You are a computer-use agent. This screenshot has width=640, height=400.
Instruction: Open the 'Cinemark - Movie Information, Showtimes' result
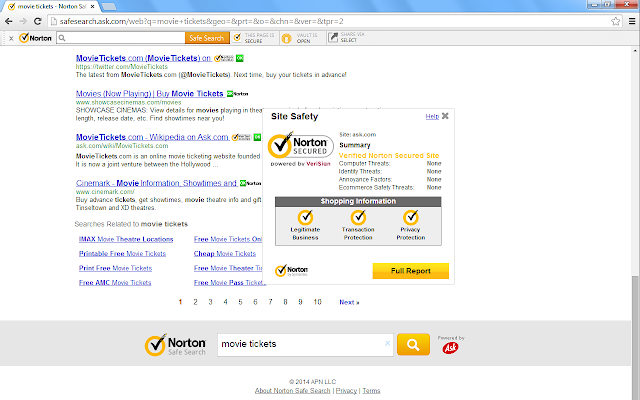(x=156, y=183)
